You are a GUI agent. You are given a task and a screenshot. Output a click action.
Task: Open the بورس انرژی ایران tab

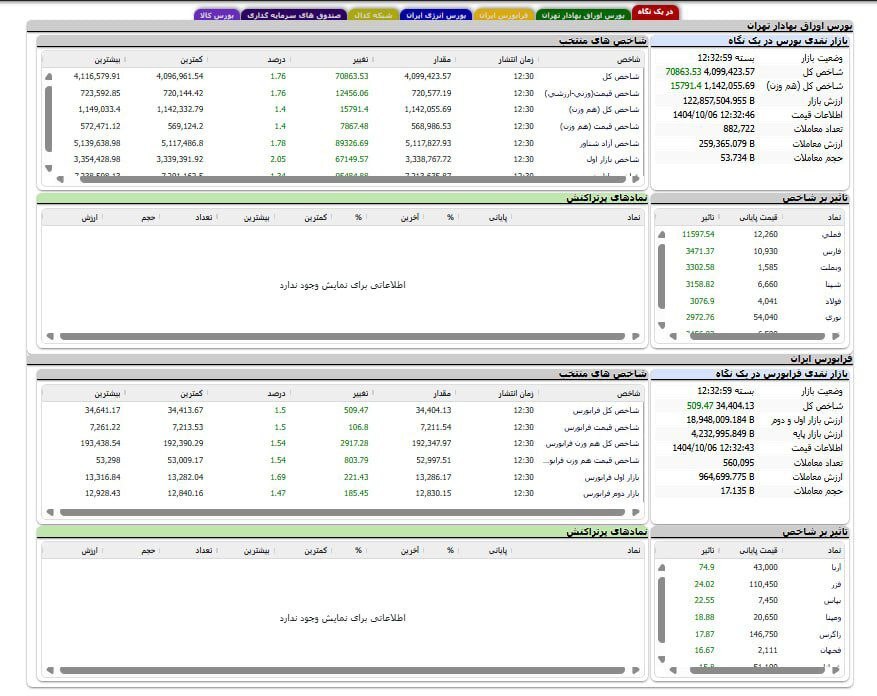click(436, 16)
